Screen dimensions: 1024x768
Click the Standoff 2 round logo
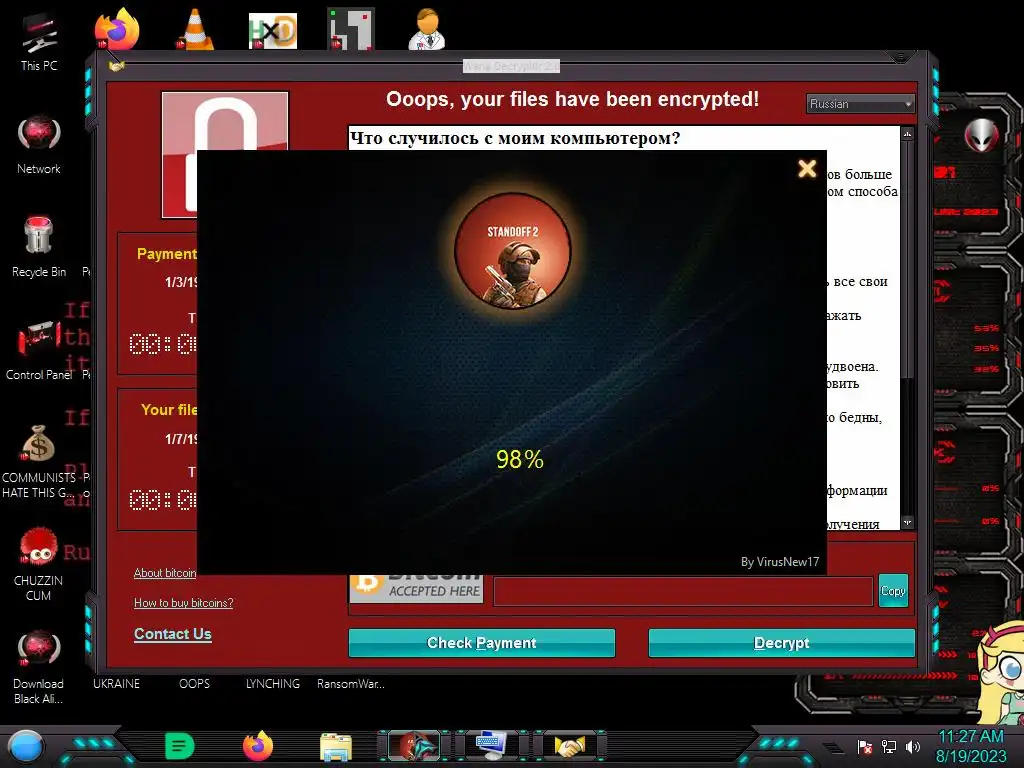point(513,250)
